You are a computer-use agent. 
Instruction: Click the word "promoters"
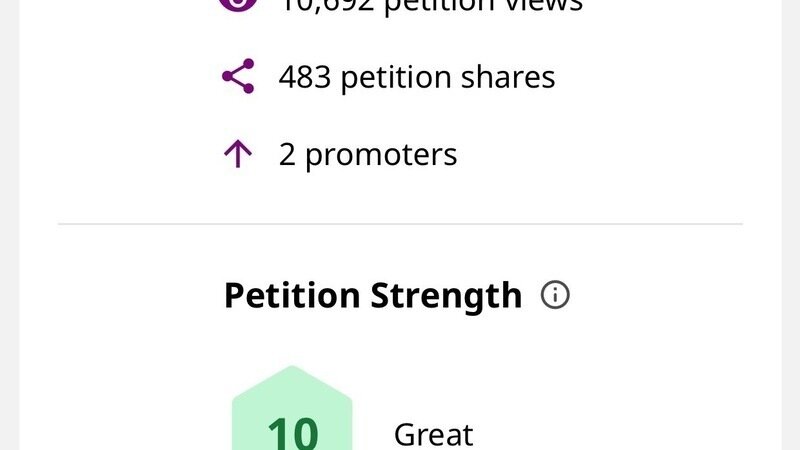[380, 155]
